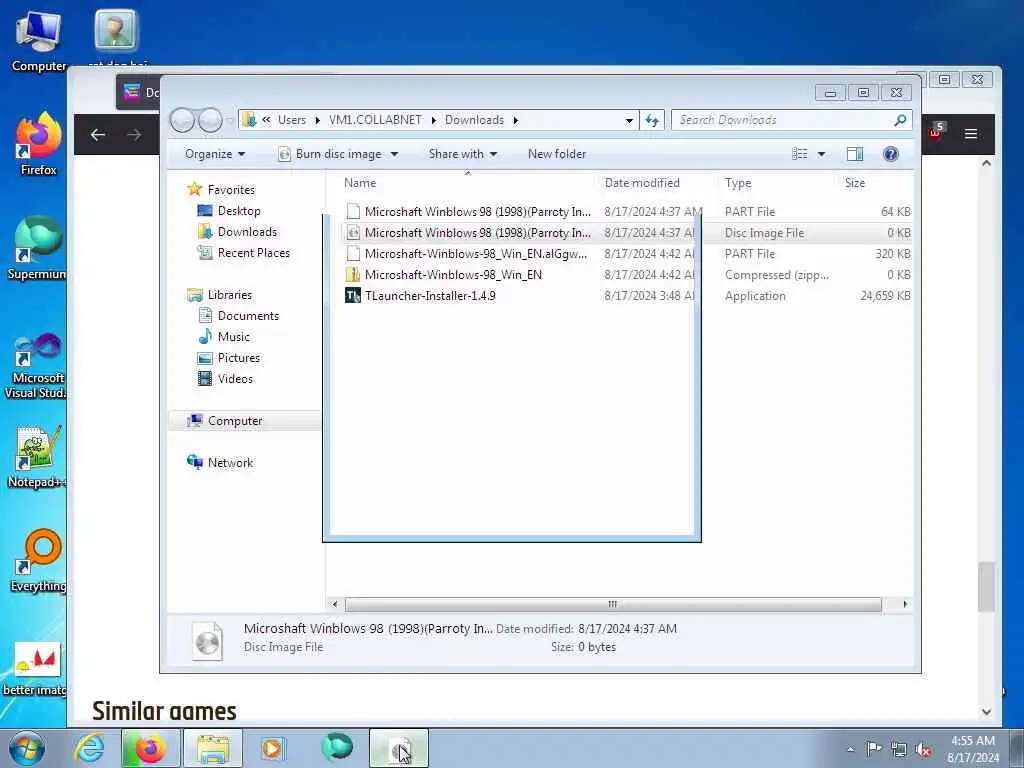
Task: Open Explorer help button
Action: point(891,154)
